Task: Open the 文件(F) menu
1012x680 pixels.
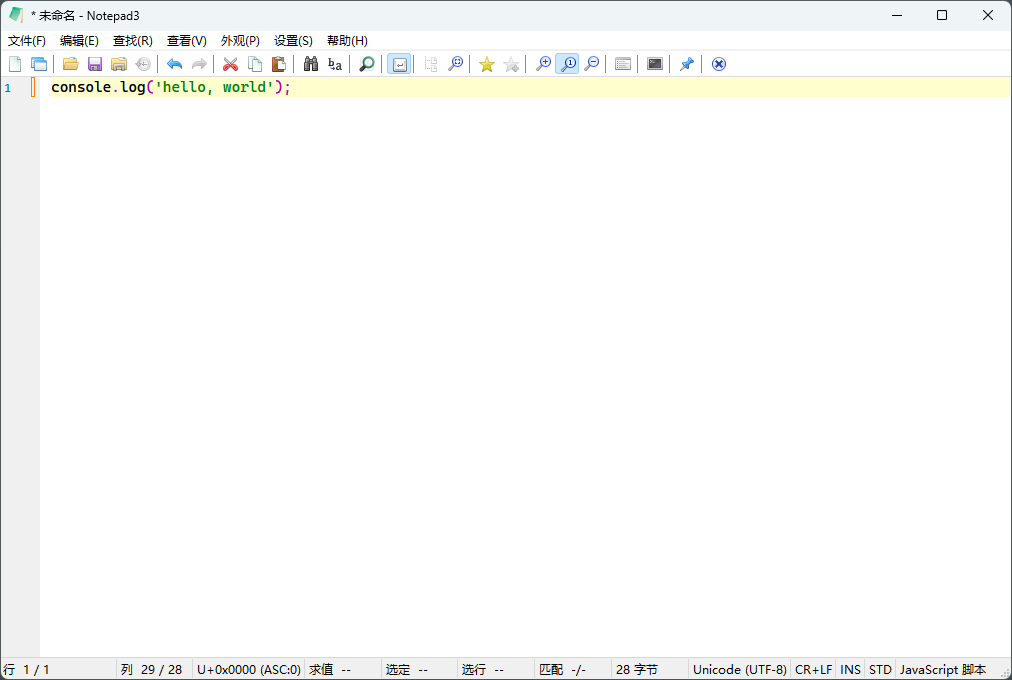Action: click(x=26, y=41)
